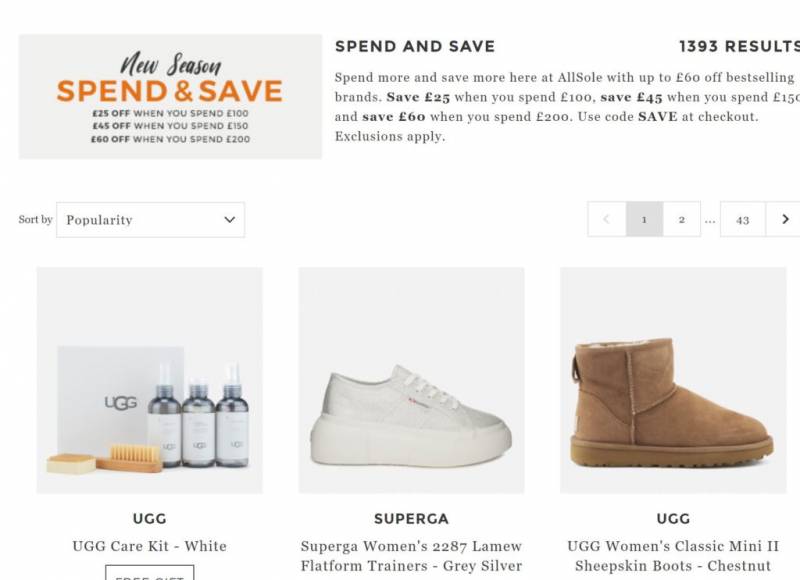Image resolution: width=800 pixels, height=580 pixels.
Task: Open UGG Care Kit - White title link
Action: click(x=150, y=546)
